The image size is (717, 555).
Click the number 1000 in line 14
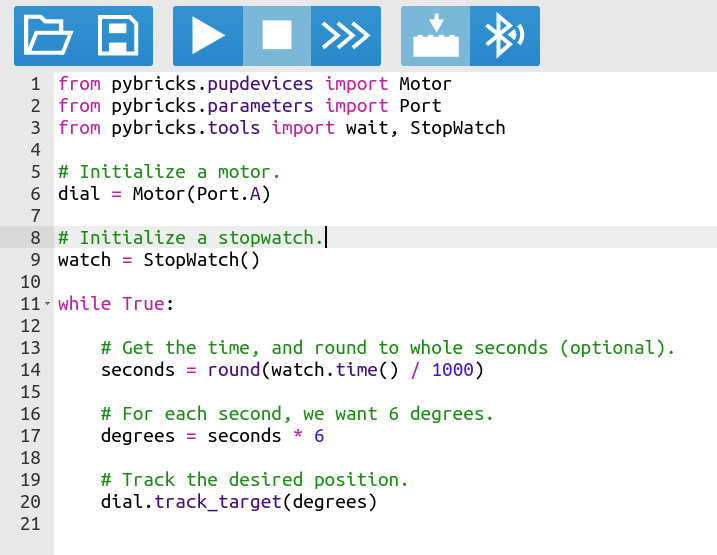[x=452, y=370]
